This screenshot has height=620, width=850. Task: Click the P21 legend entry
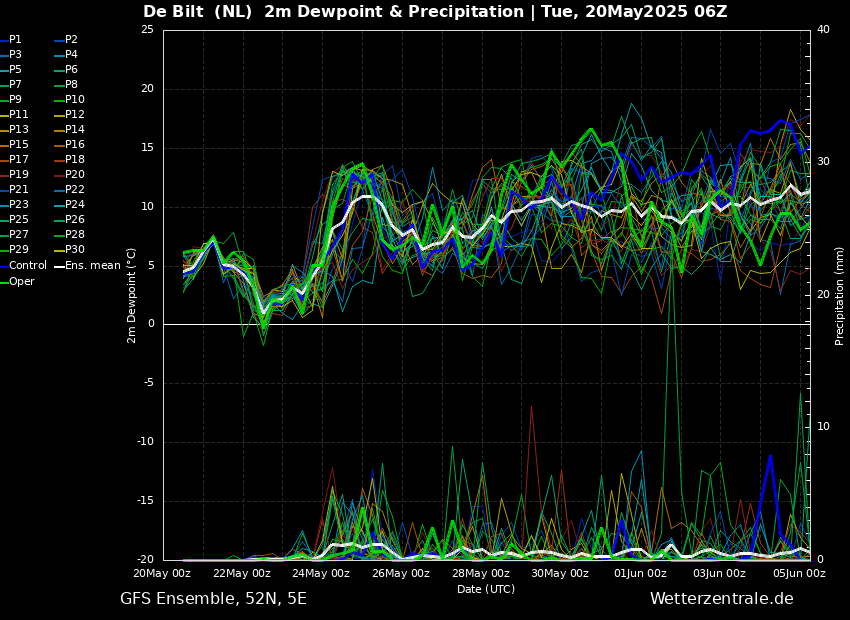click(14, 190)
